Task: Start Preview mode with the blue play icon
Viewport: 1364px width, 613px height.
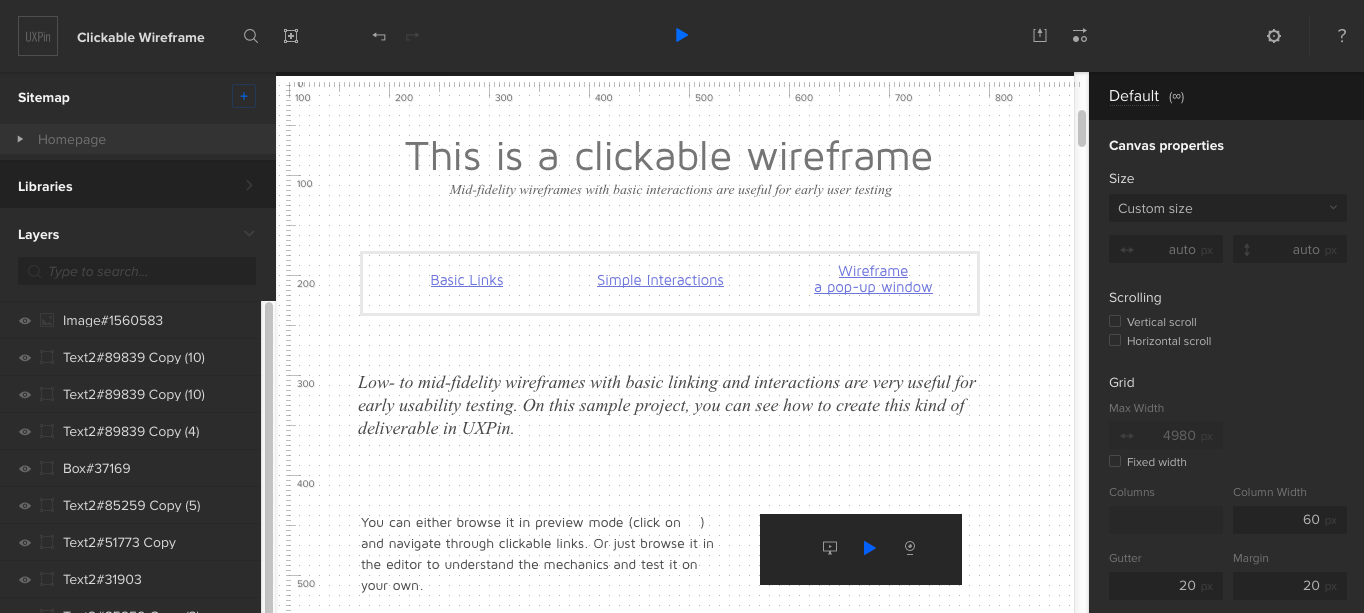Action: 682,35
